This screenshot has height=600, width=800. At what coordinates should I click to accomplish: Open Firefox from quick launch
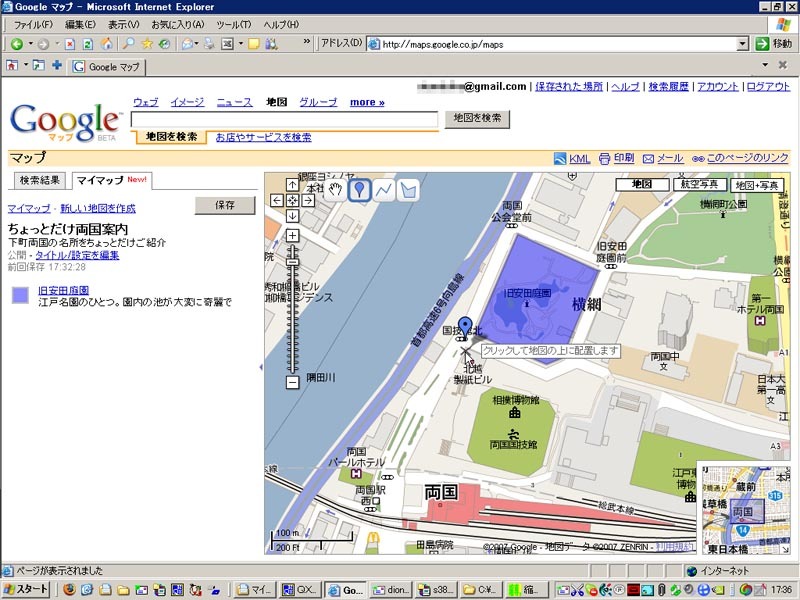point(69,590)
